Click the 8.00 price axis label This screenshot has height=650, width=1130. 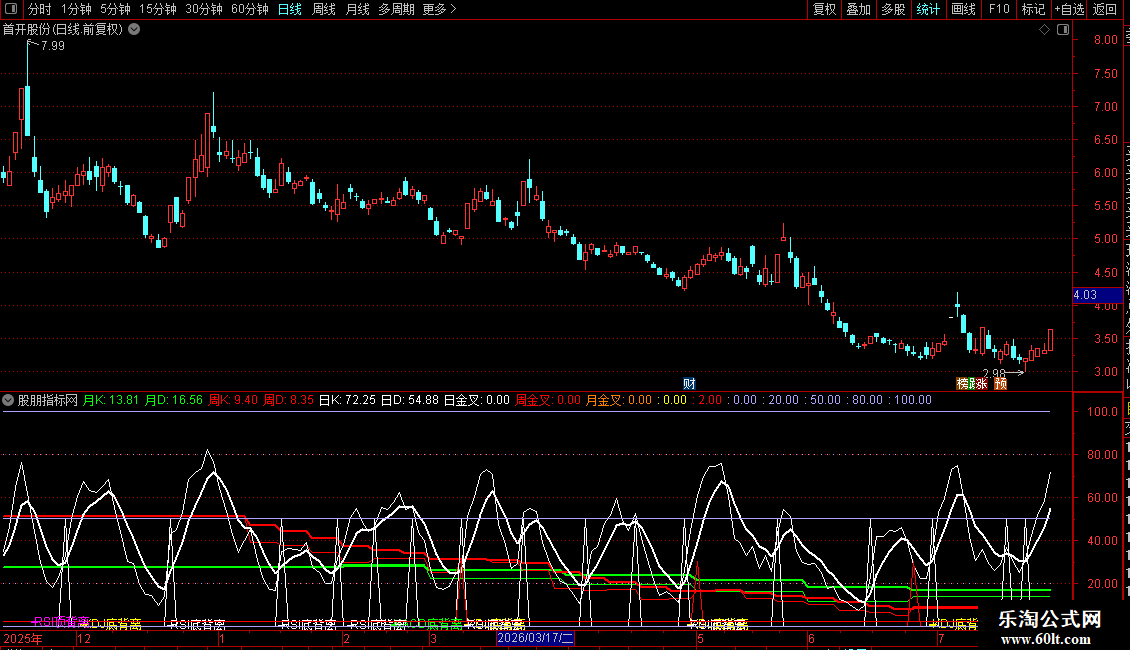pos(1105,40)
